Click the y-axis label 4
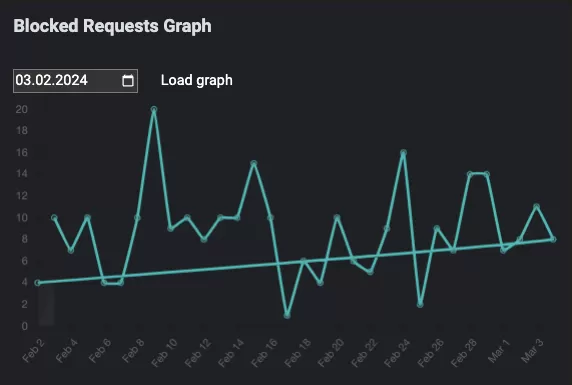Screen dimensions: 572x385 (x=24, y=282)
